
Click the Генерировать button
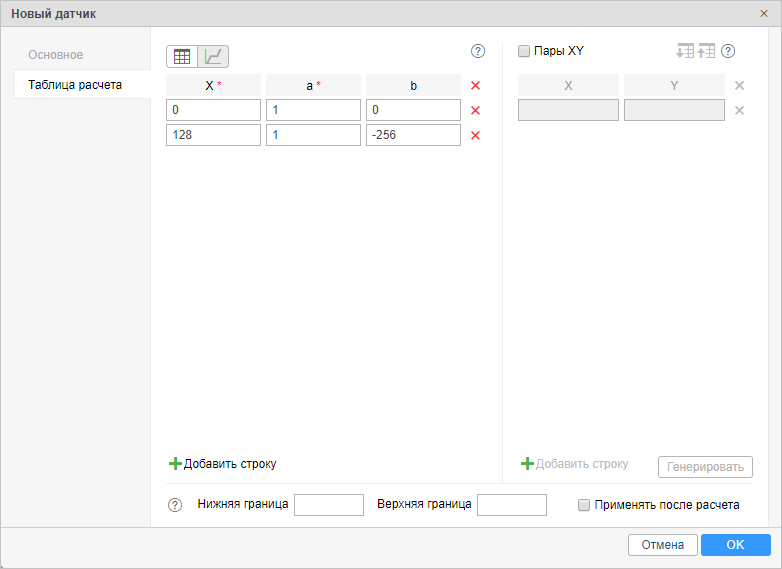[705, 467]
